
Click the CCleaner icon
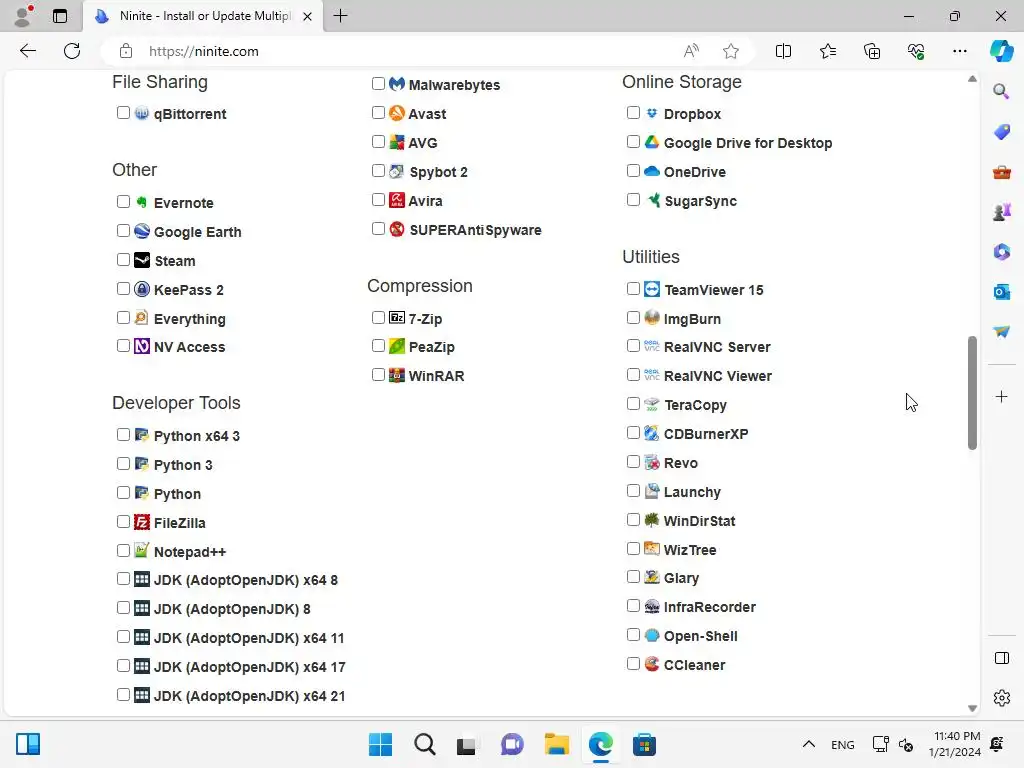652,664
